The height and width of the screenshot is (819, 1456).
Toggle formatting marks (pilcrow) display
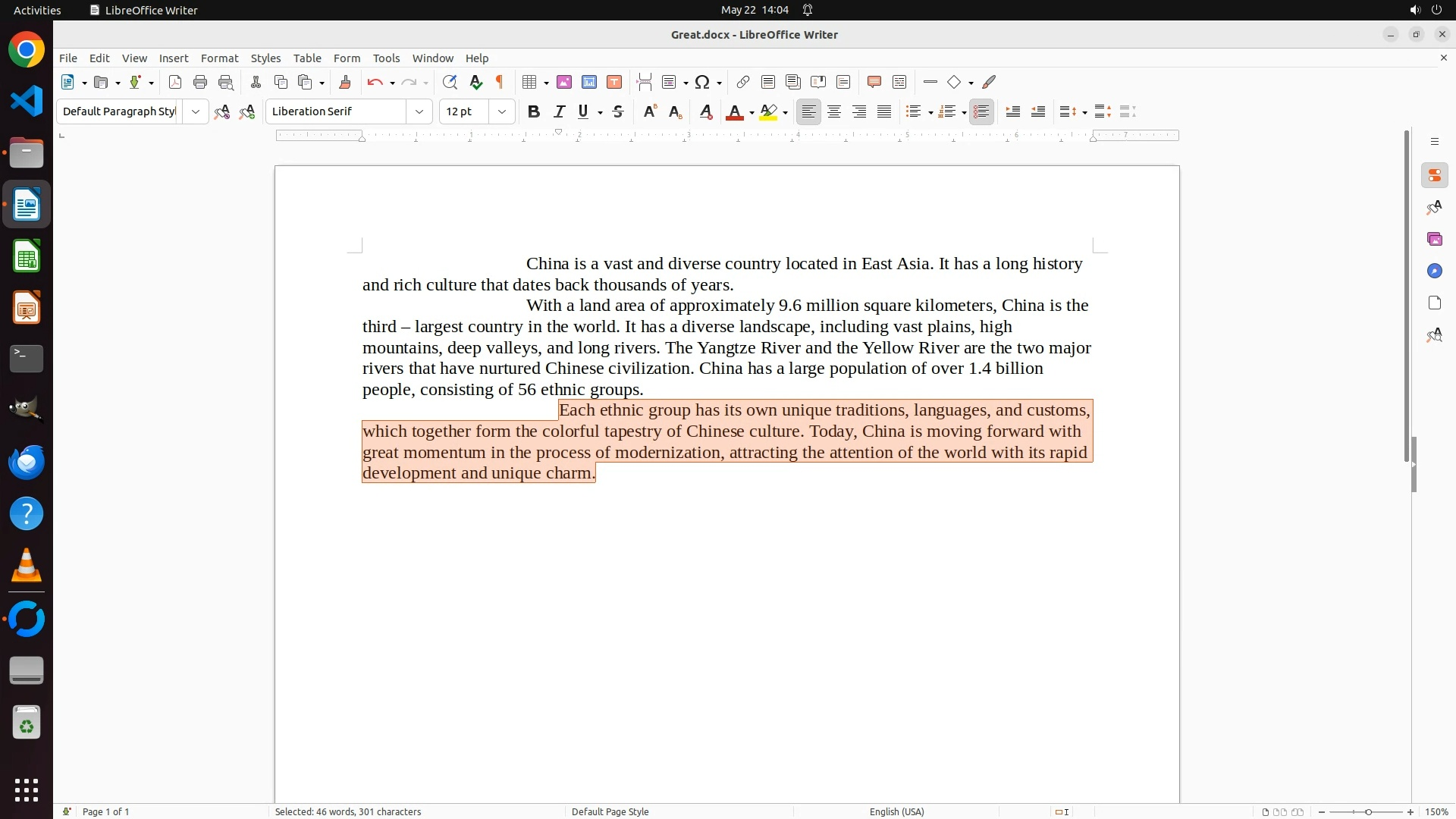tap(500, 82)
